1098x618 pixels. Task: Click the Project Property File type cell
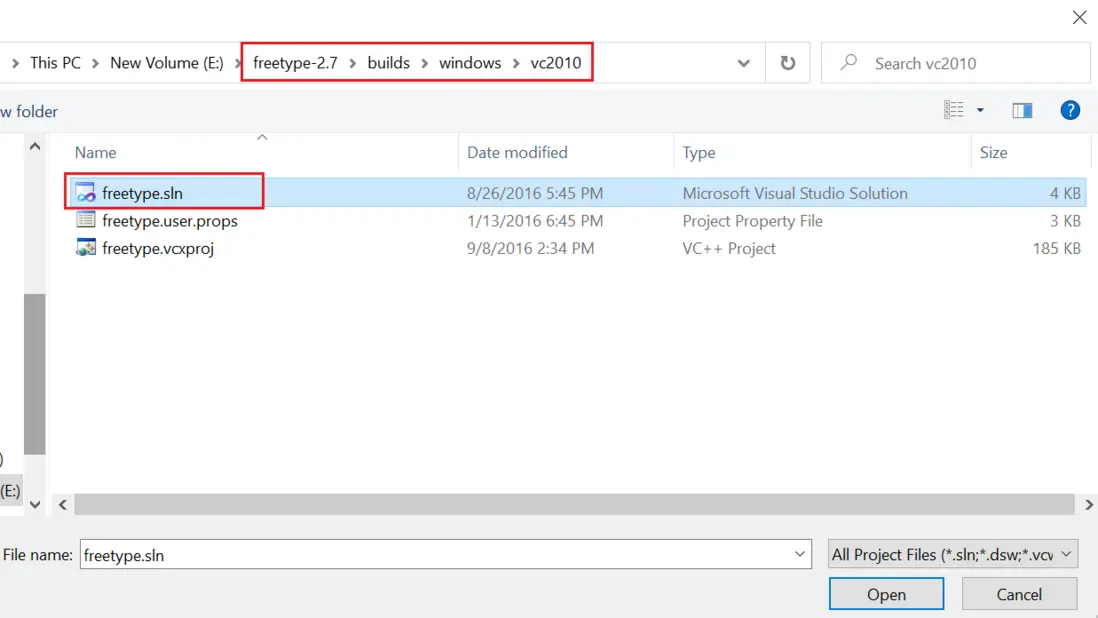pos(752,220)
